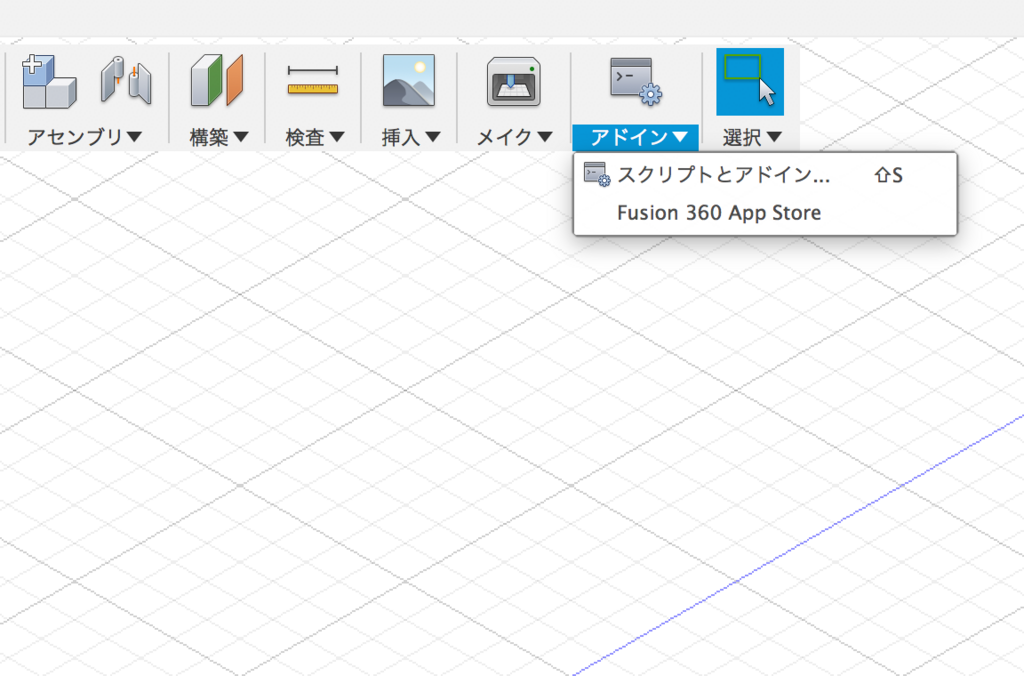Open the 選択 dropdown
The image size is (1024, 676).
[752, 137]
